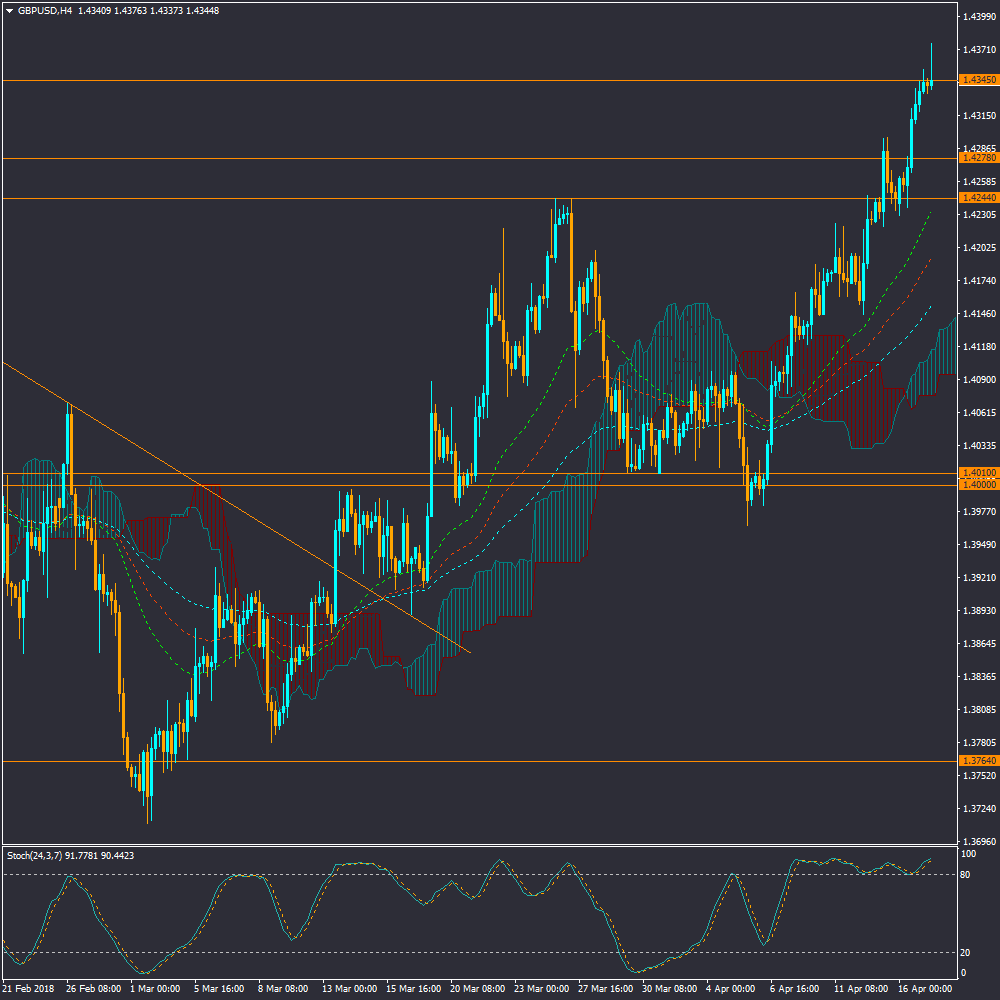Viewport: 1000px width, 1000px height.
Task: Click the orange 1.43450 price label
Action: click(977, 80)
